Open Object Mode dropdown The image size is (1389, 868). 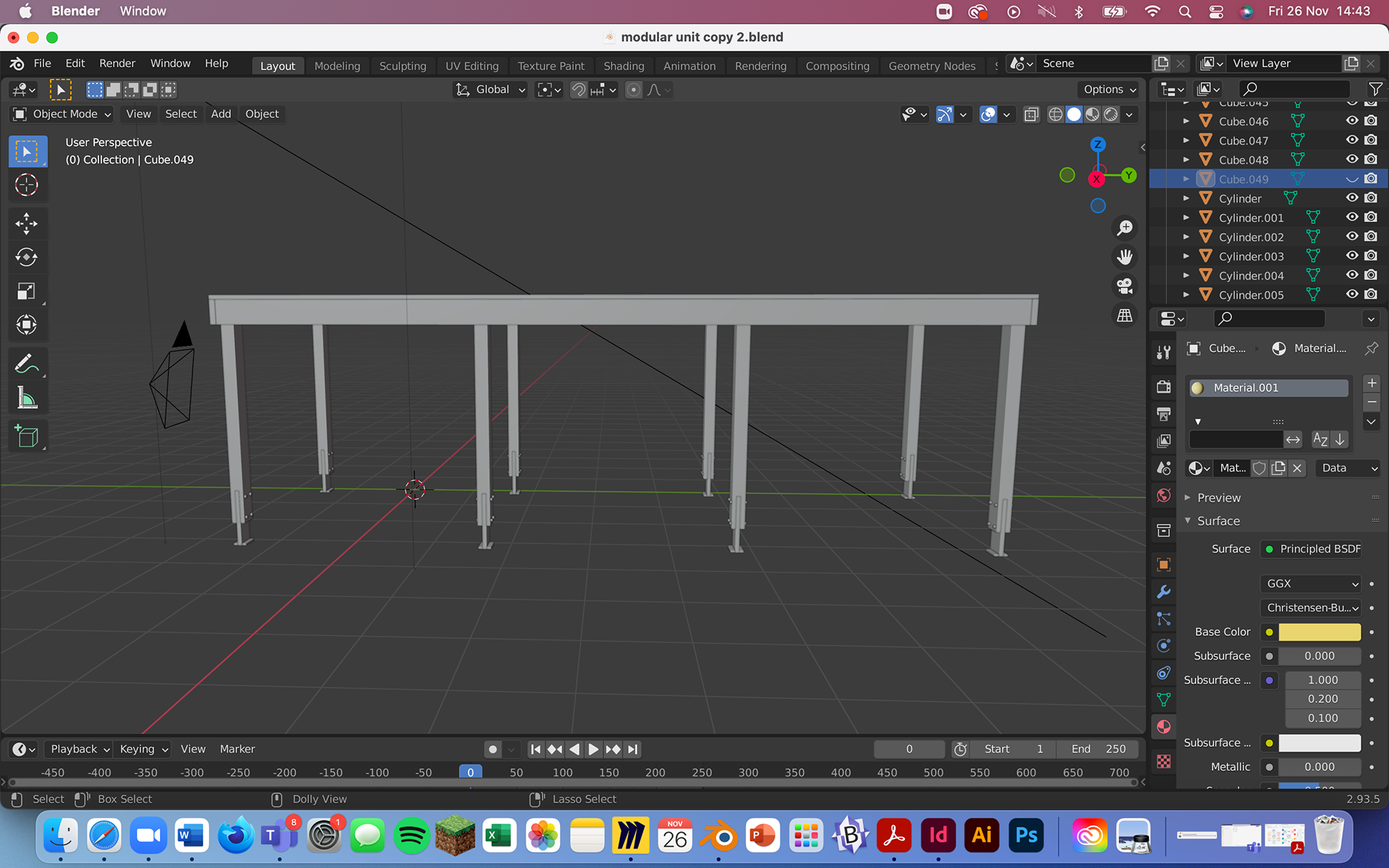coord(63,114)
